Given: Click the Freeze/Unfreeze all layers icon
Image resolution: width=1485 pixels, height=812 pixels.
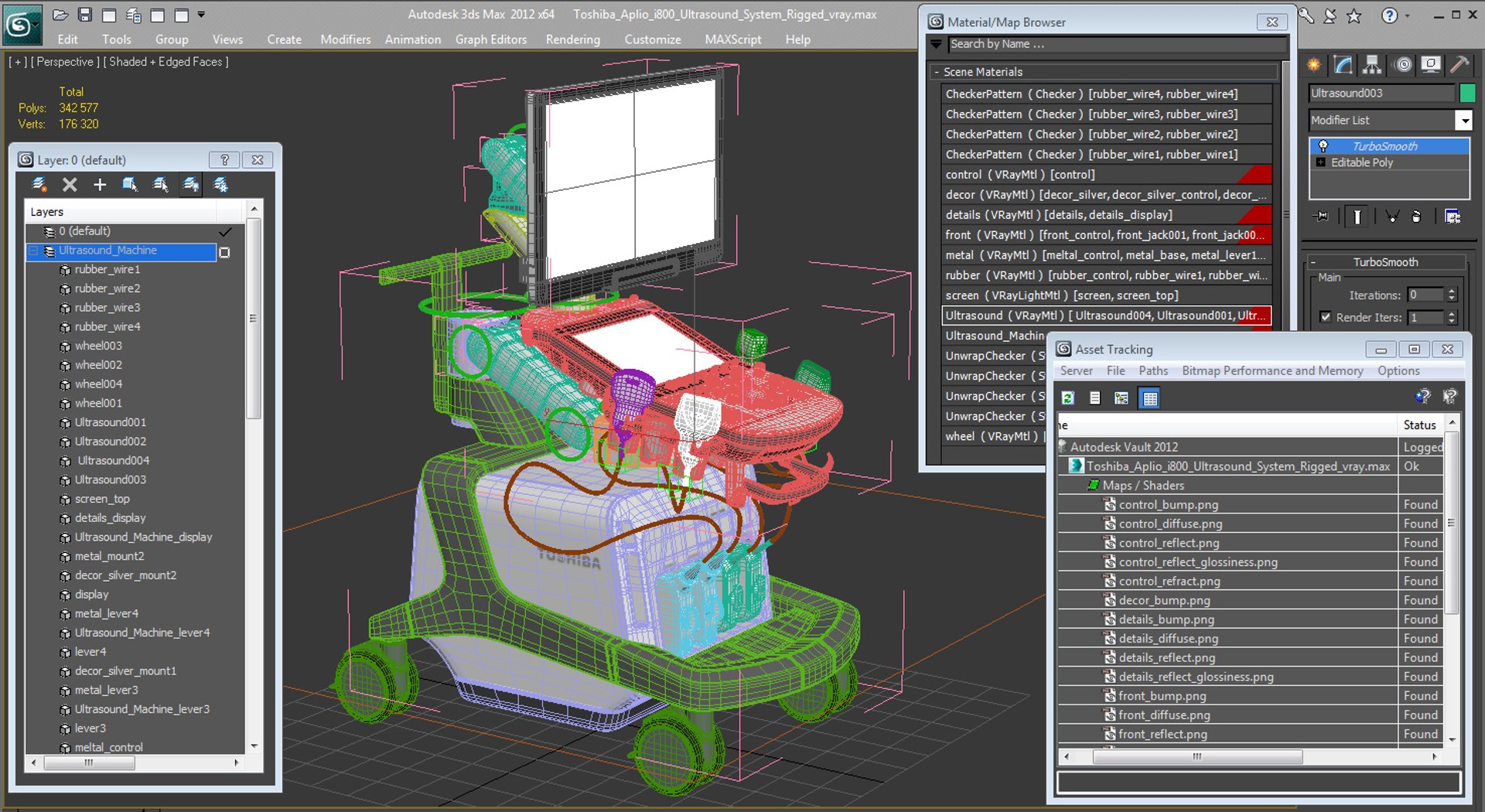Looking at the screenshot, I should tap(220, 184).
